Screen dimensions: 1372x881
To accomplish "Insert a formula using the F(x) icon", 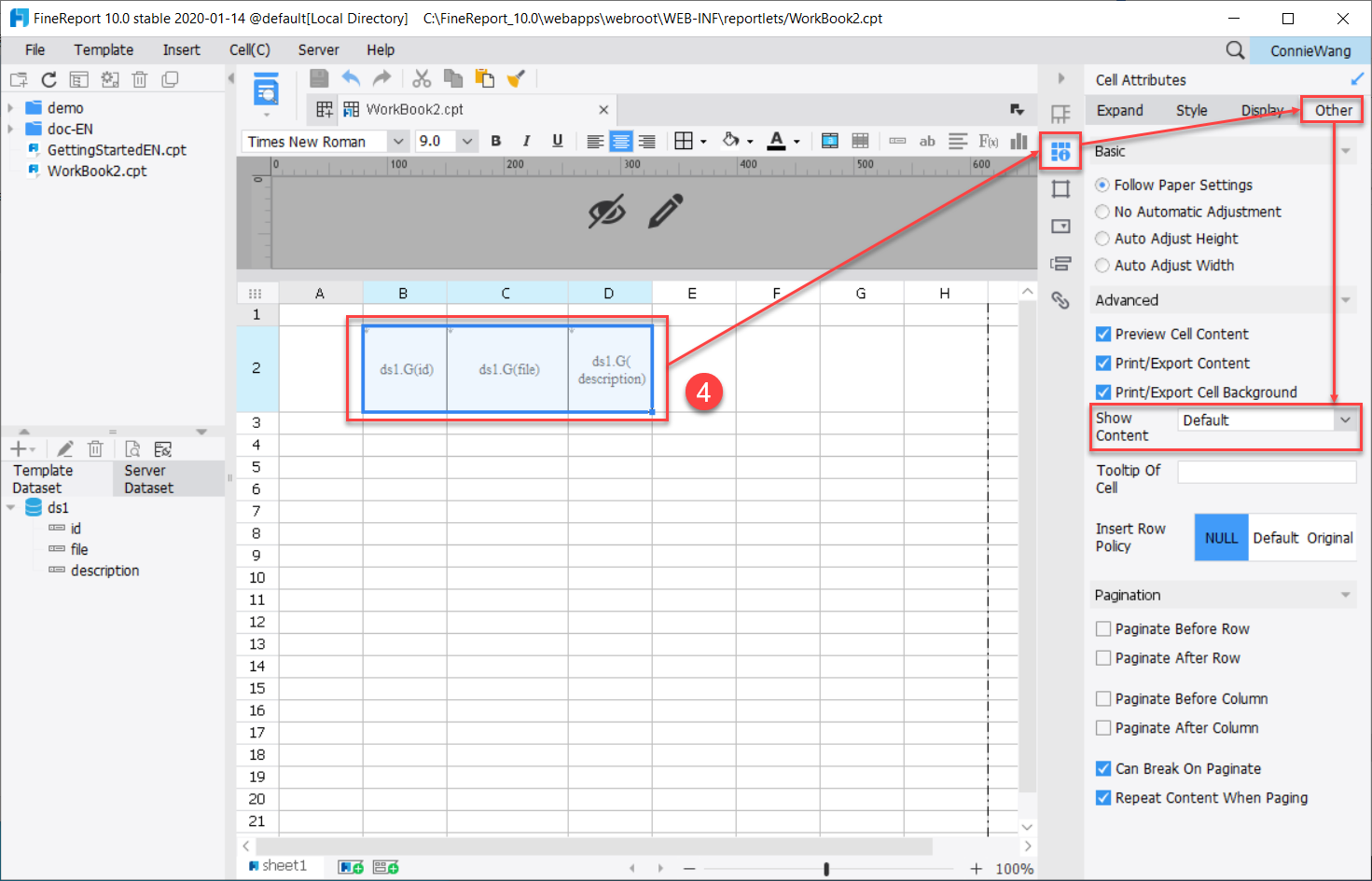I will [989, 142].
